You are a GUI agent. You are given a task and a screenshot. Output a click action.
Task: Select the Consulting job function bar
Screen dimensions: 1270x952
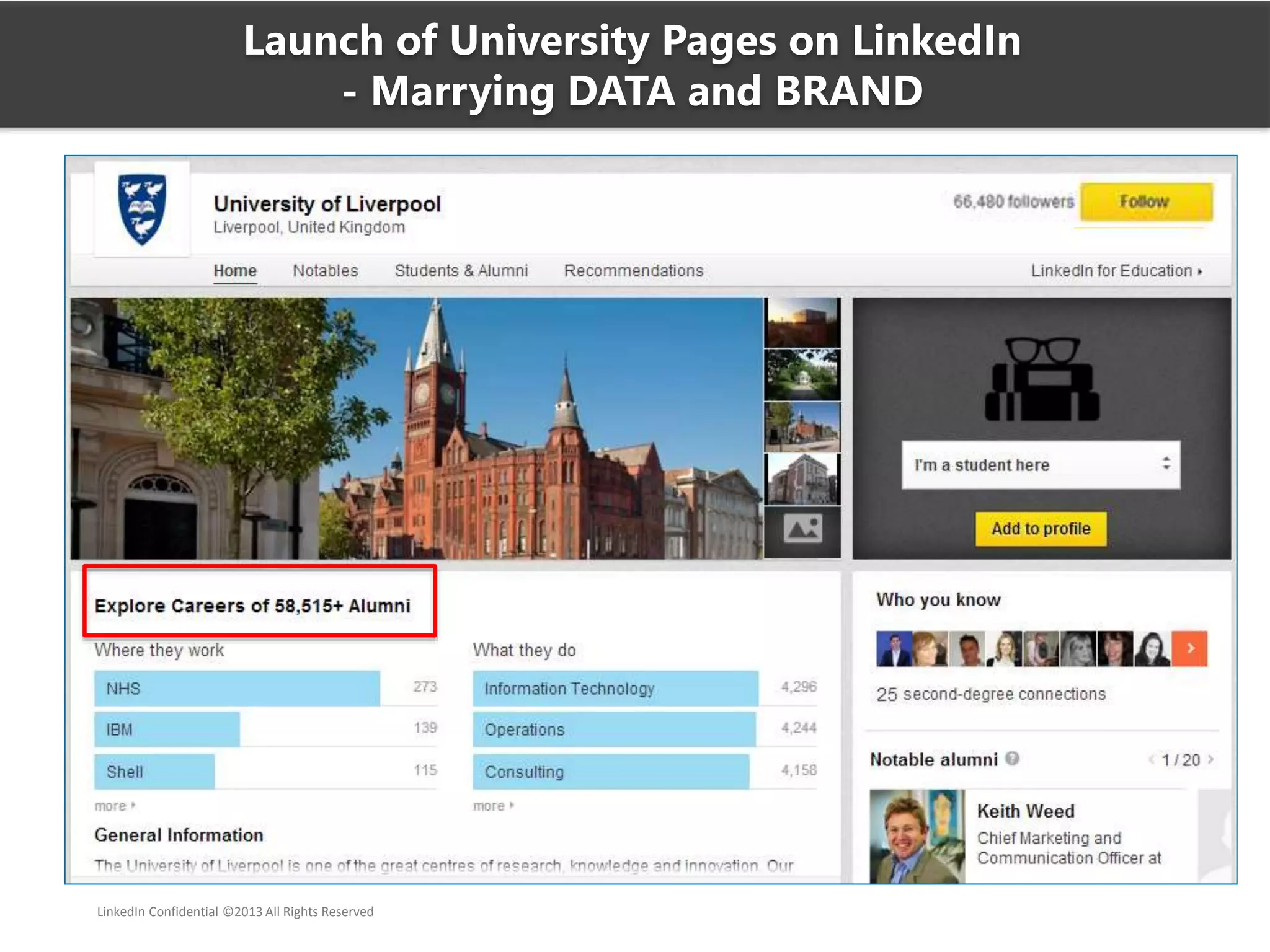click(x=611, y=772)
